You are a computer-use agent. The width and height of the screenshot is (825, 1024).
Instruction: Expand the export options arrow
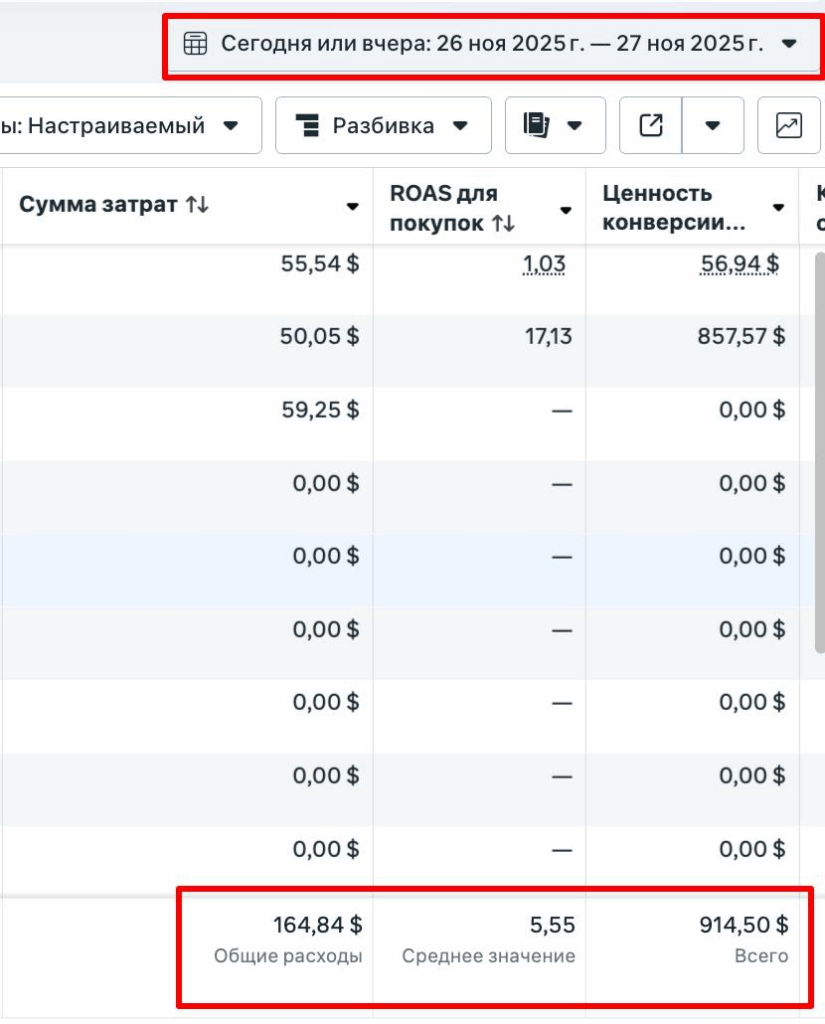click(x=713, y=125)
